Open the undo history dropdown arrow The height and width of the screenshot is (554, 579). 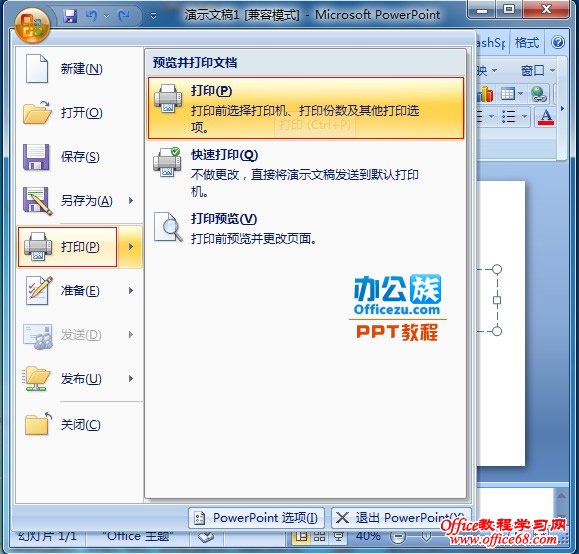[106, 16]
